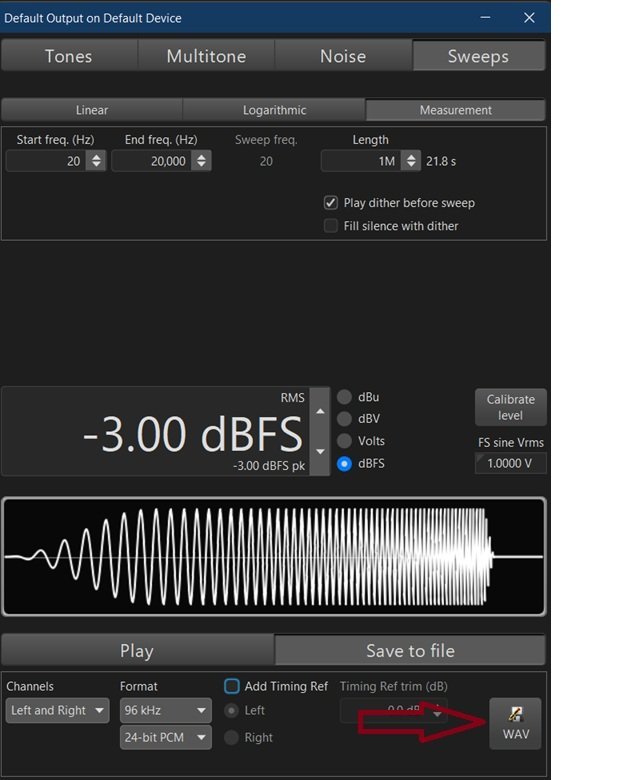Increase RMS level with up arrow
Viewport: 620px width, 780px height.
coord(320,411)
